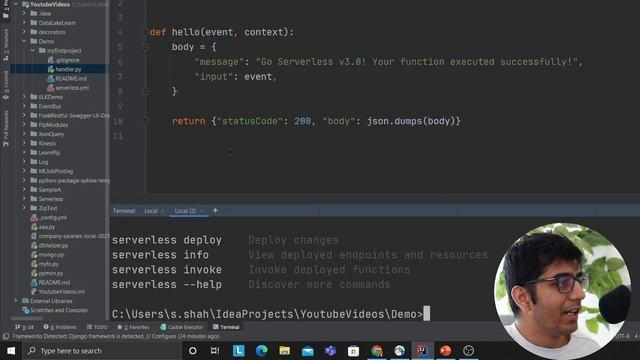This screenshot has height=360, width=640.
Task: Click the serverless.yml file icon
Action: click(x=51, y=88)
